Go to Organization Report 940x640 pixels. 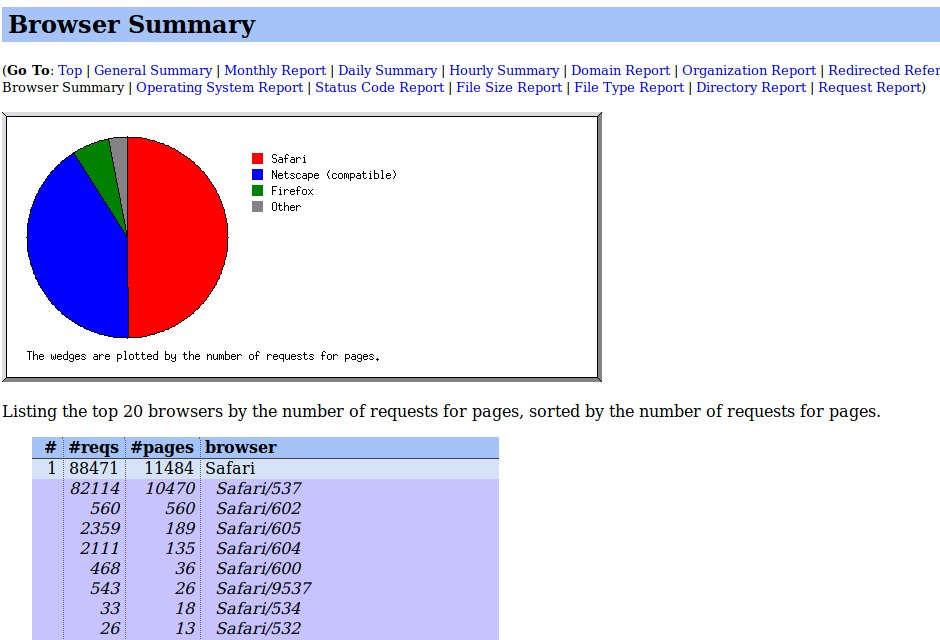pyautogui.click(x=749, y=70)
